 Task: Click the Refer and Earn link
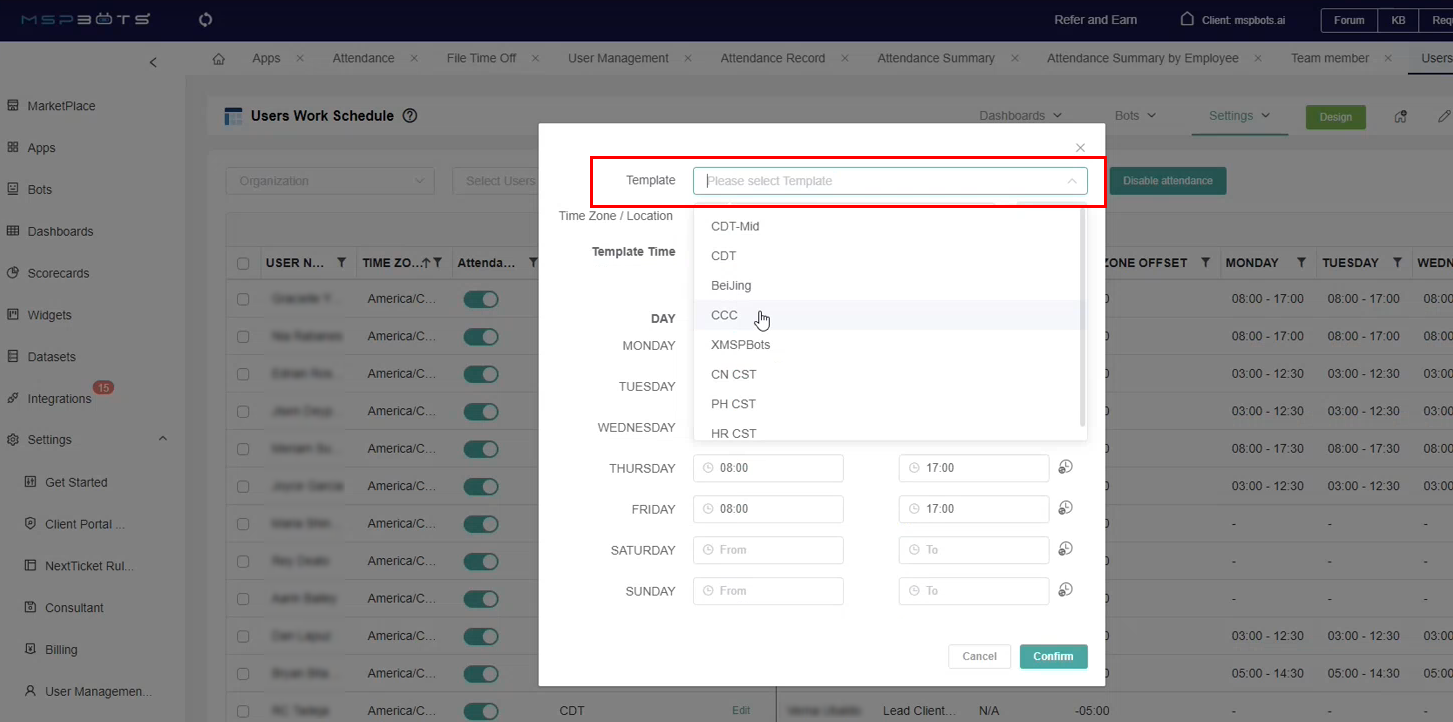(x=1095, y=19)
